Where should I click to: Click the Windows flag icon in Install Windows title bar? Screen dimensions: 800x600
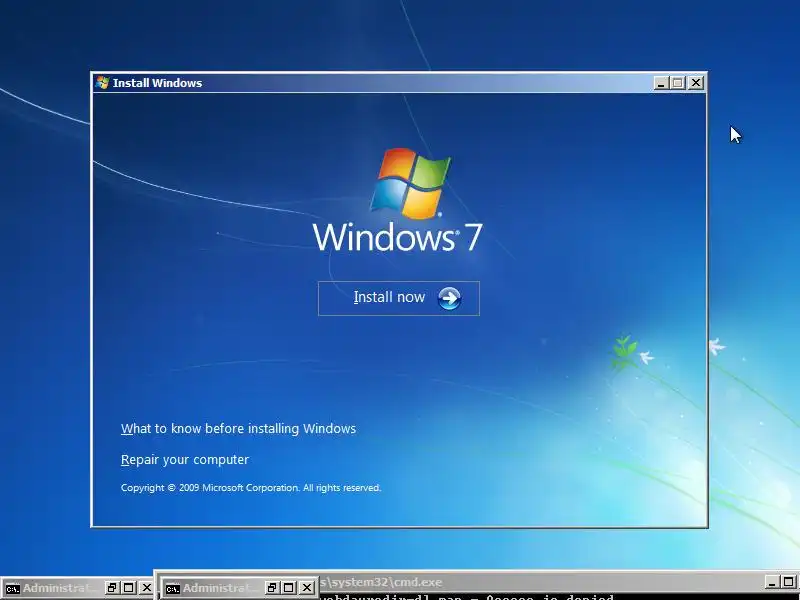[x=103, y=83]
